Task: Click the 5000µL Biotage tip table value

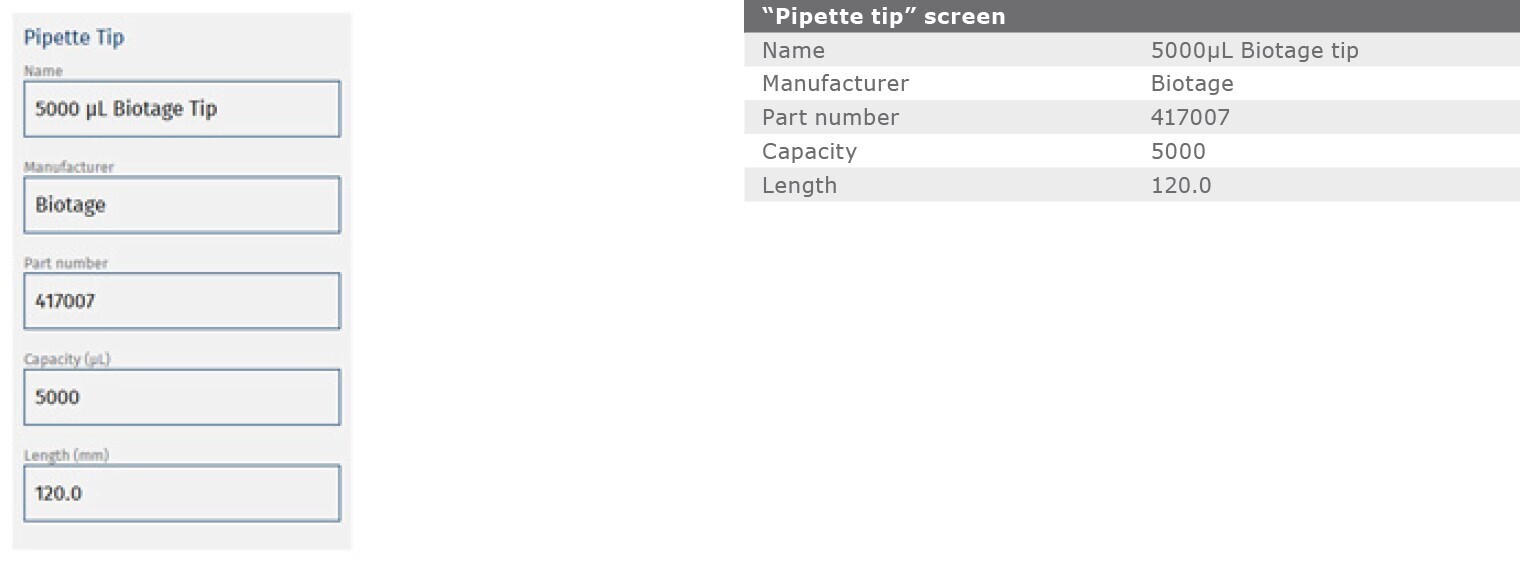Action: [1254, 50]
